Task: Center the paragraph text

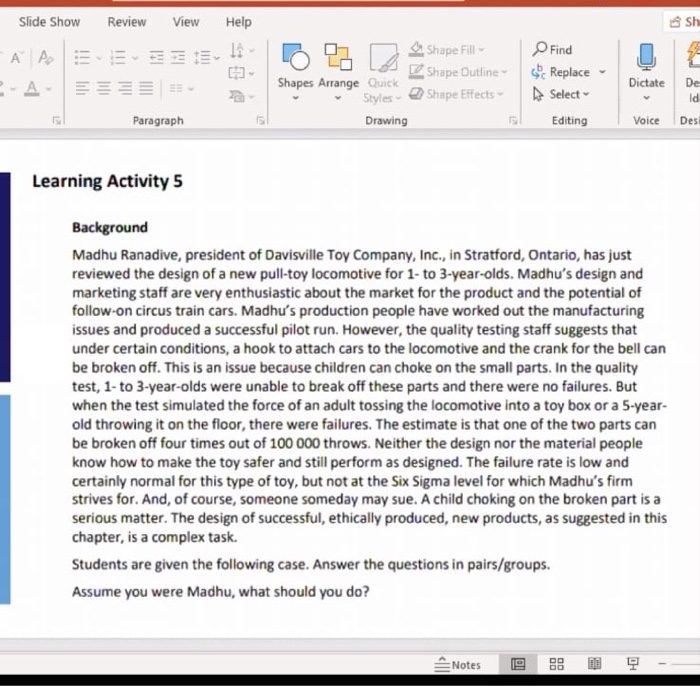Action: point(104,88)
